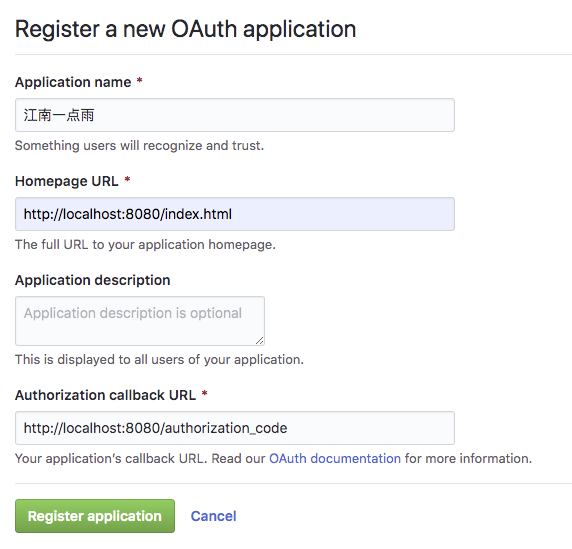Click the green Register application button
This screenshot has height=549, width=572.
[x=95, y=516]
